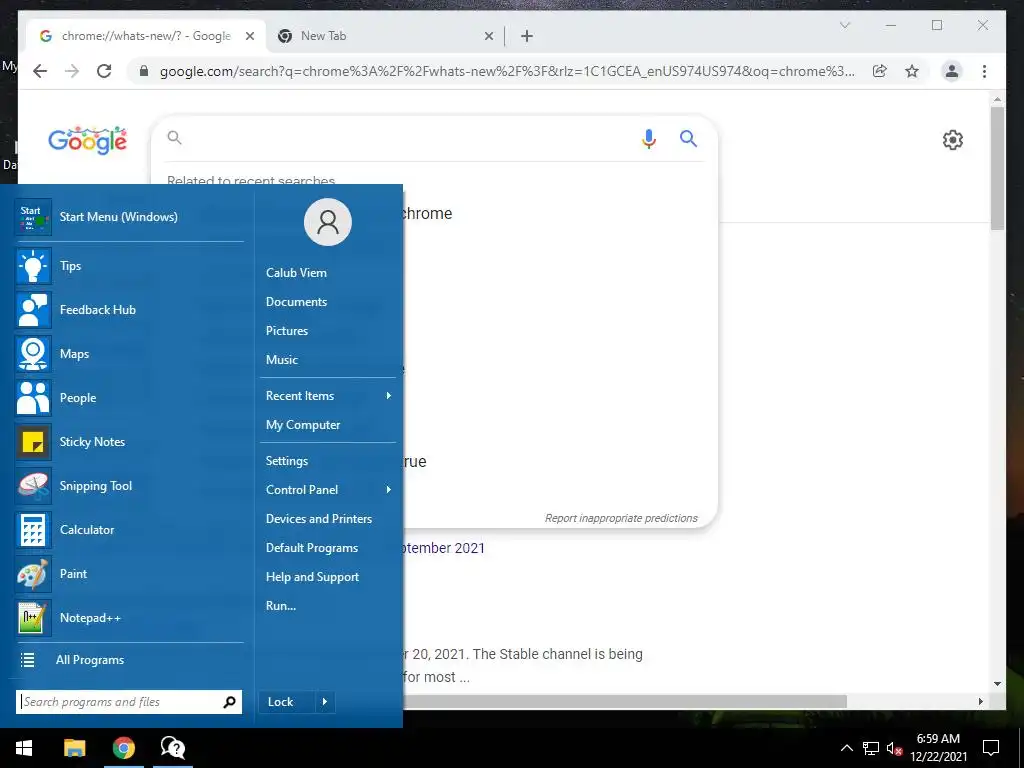Viewport: 1024px width, 768px height.
Task: Switch to New Tab tab
Action: (385, 36)
